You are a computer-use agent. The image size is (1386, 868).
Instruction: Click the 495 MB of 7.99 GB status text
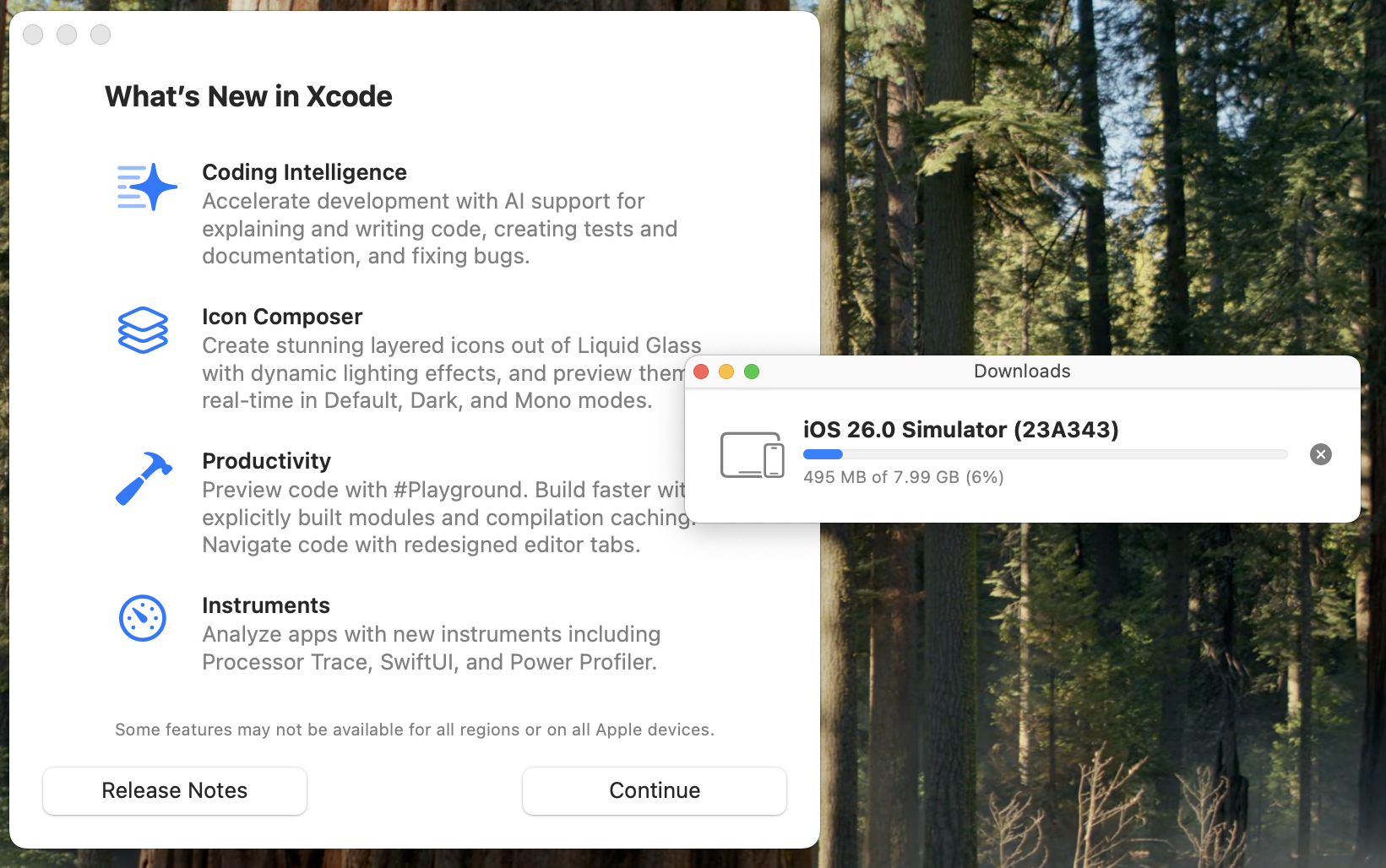click(903, 477)
